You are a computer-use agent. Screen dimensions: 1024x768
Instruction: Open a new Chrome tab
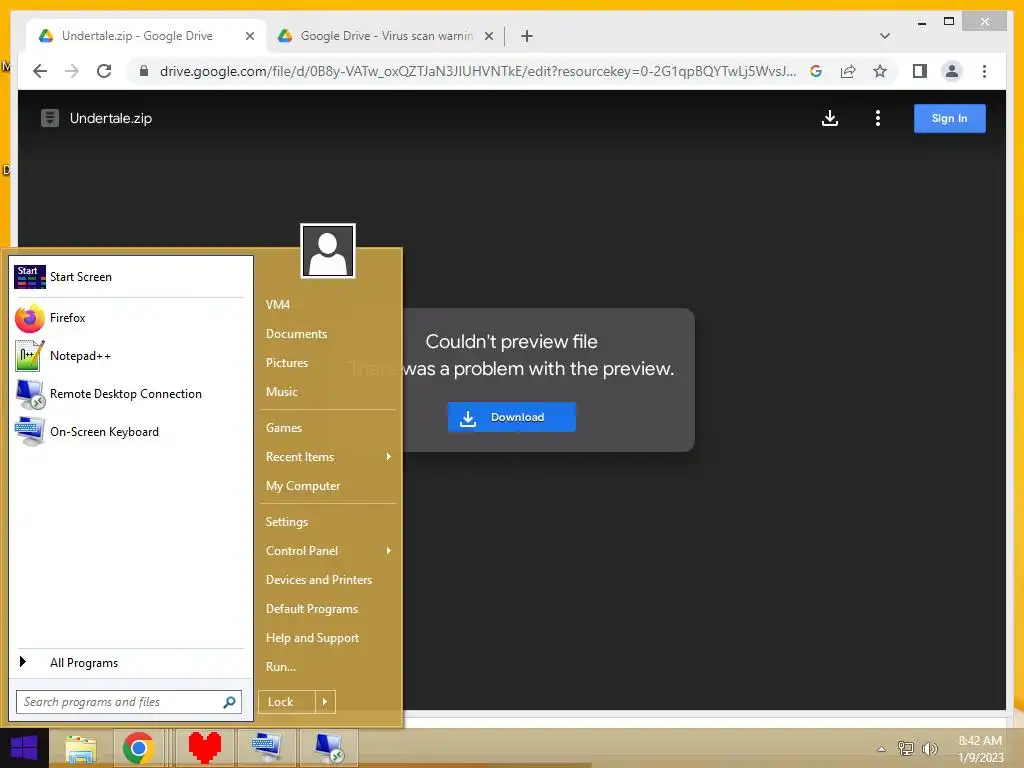[x=527, y=36]
